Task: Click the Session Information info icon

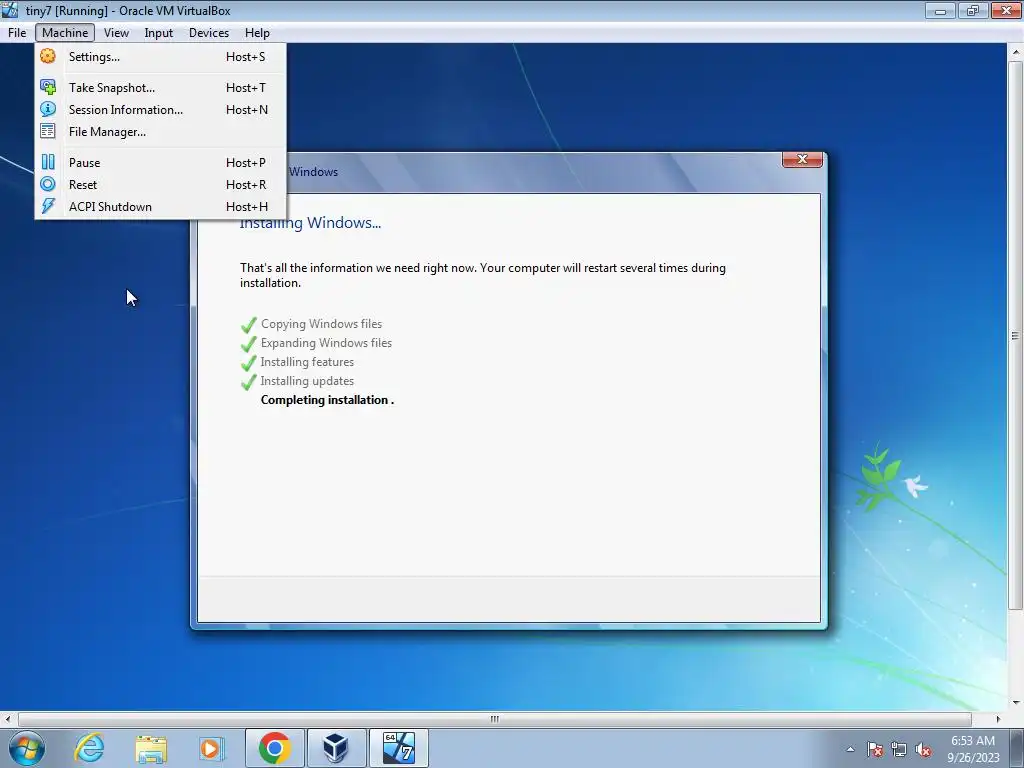Action: (48, 109)
